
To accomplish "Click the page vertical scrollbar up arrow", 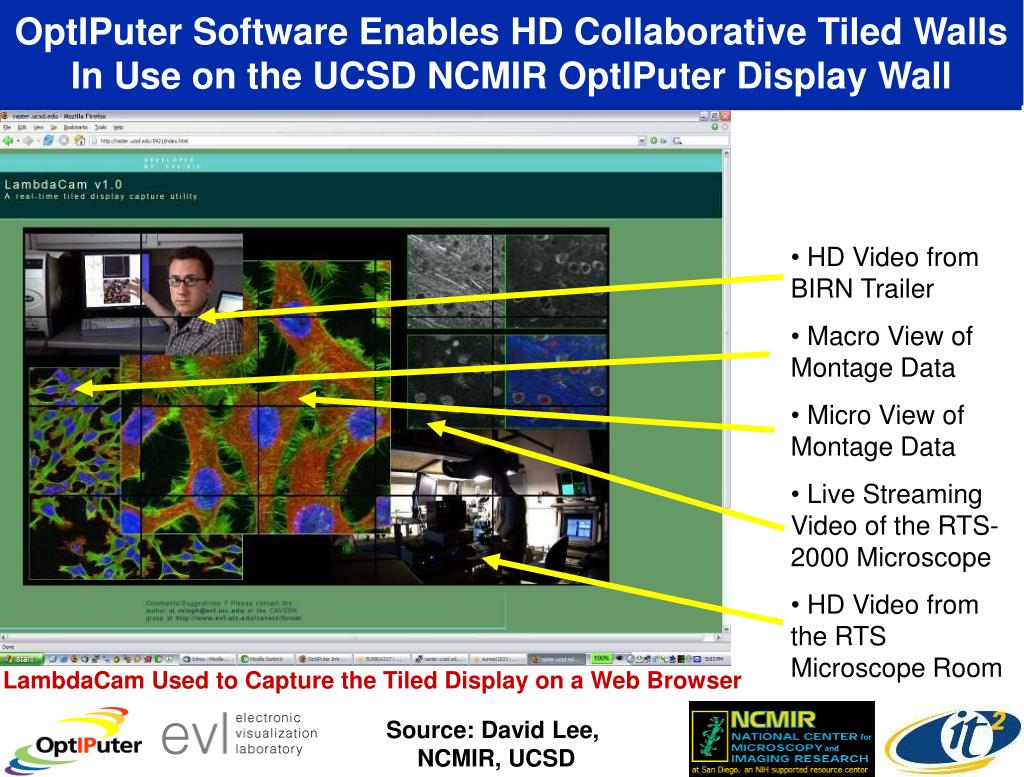I will (x=726, y=154).
